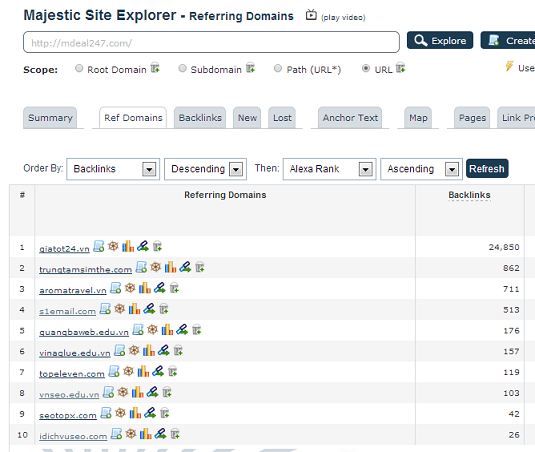Click bar chart icon for giatot24.vn
Viewport: 535px width, 452px height.
pos(128,246)
